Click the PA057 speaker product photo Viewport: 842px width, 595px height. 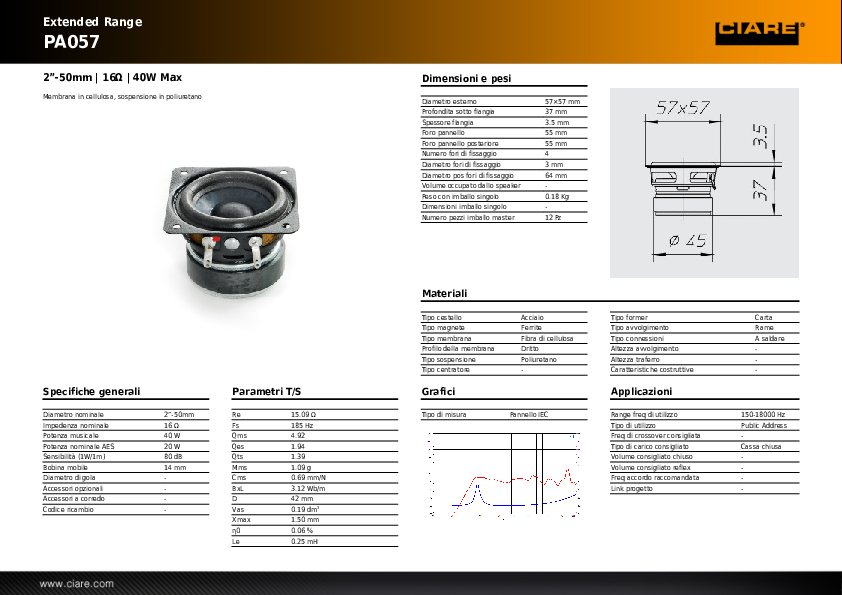(231, 233)
